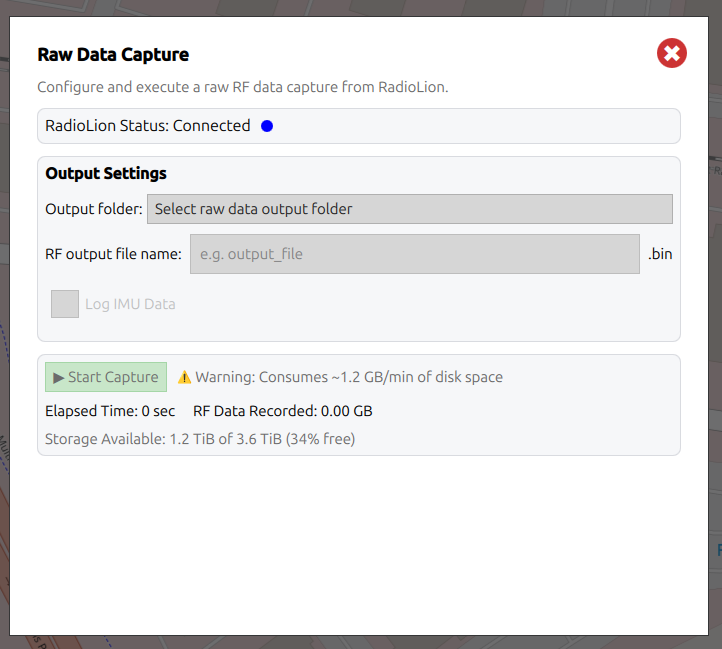
Task: Click the yellow warning triangle icon
Action: click(185, 377)
